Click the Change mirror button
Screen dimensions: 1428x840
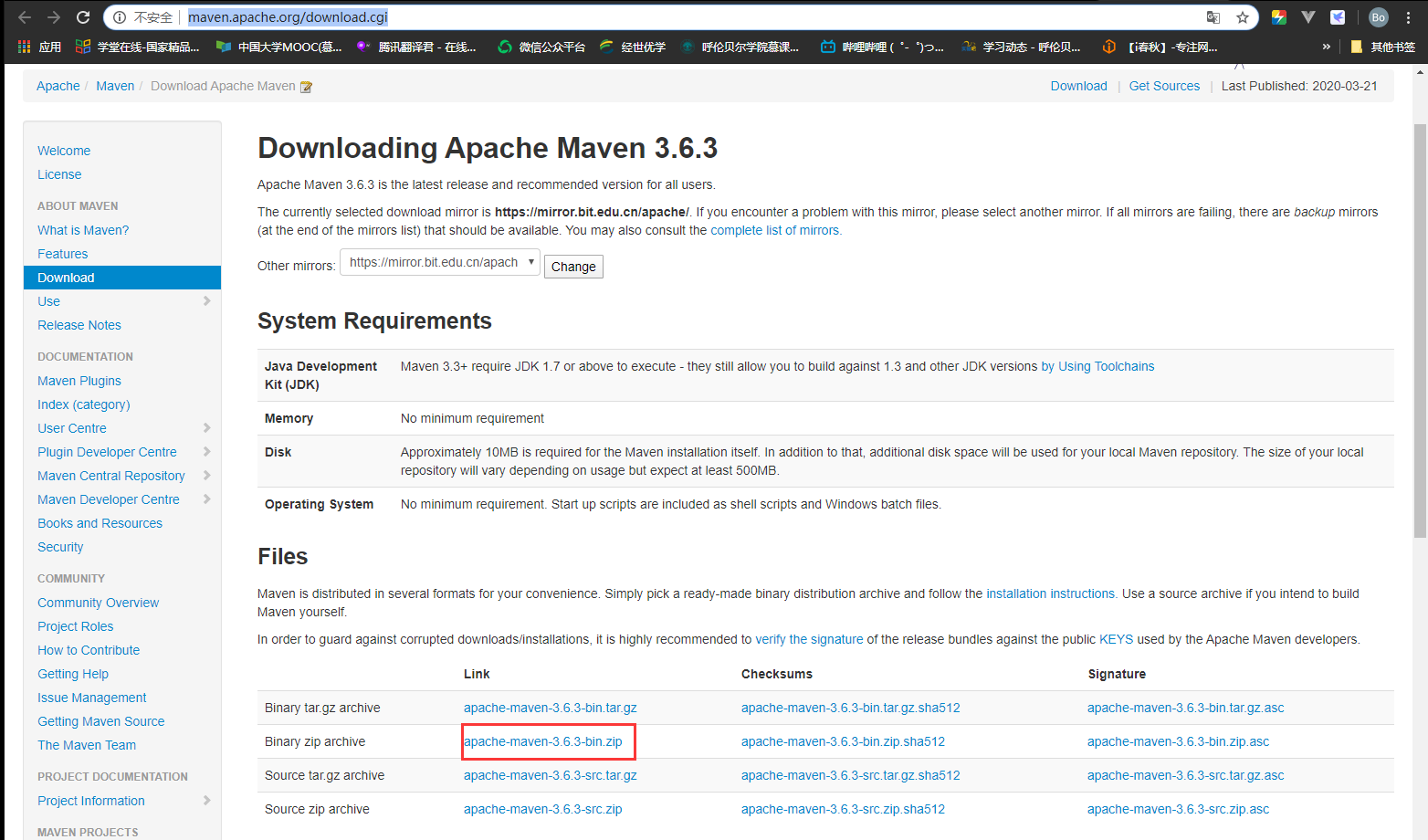point(572,266)
